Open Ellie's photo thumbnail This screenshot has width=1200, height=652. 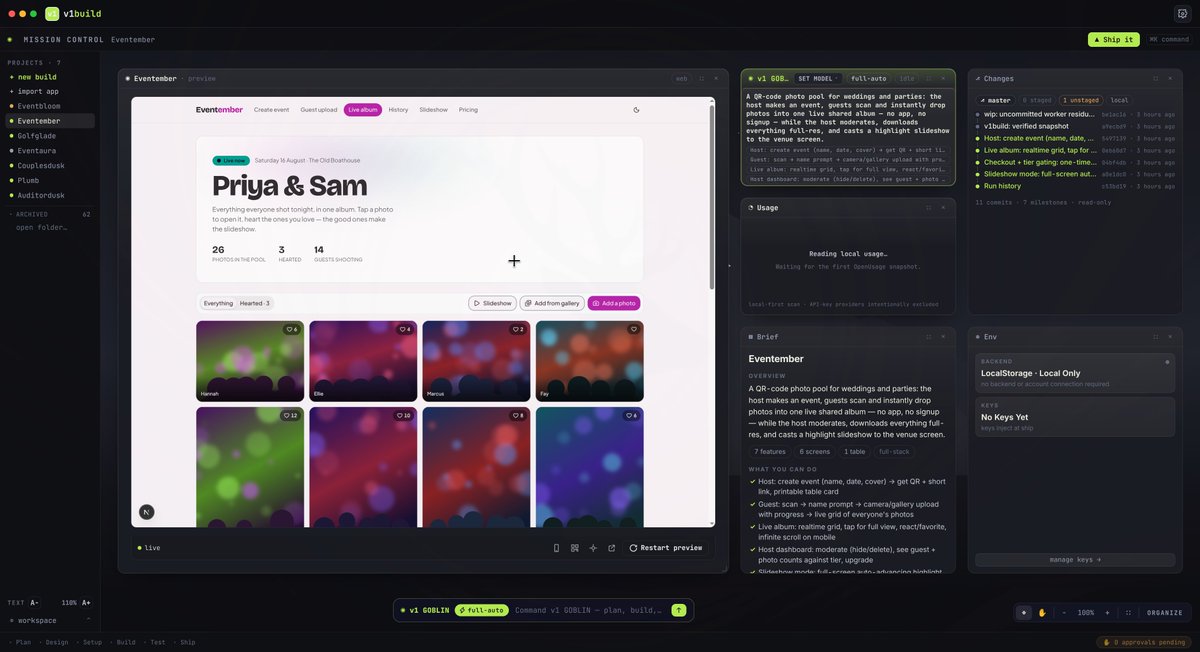[x=363, y=361]
